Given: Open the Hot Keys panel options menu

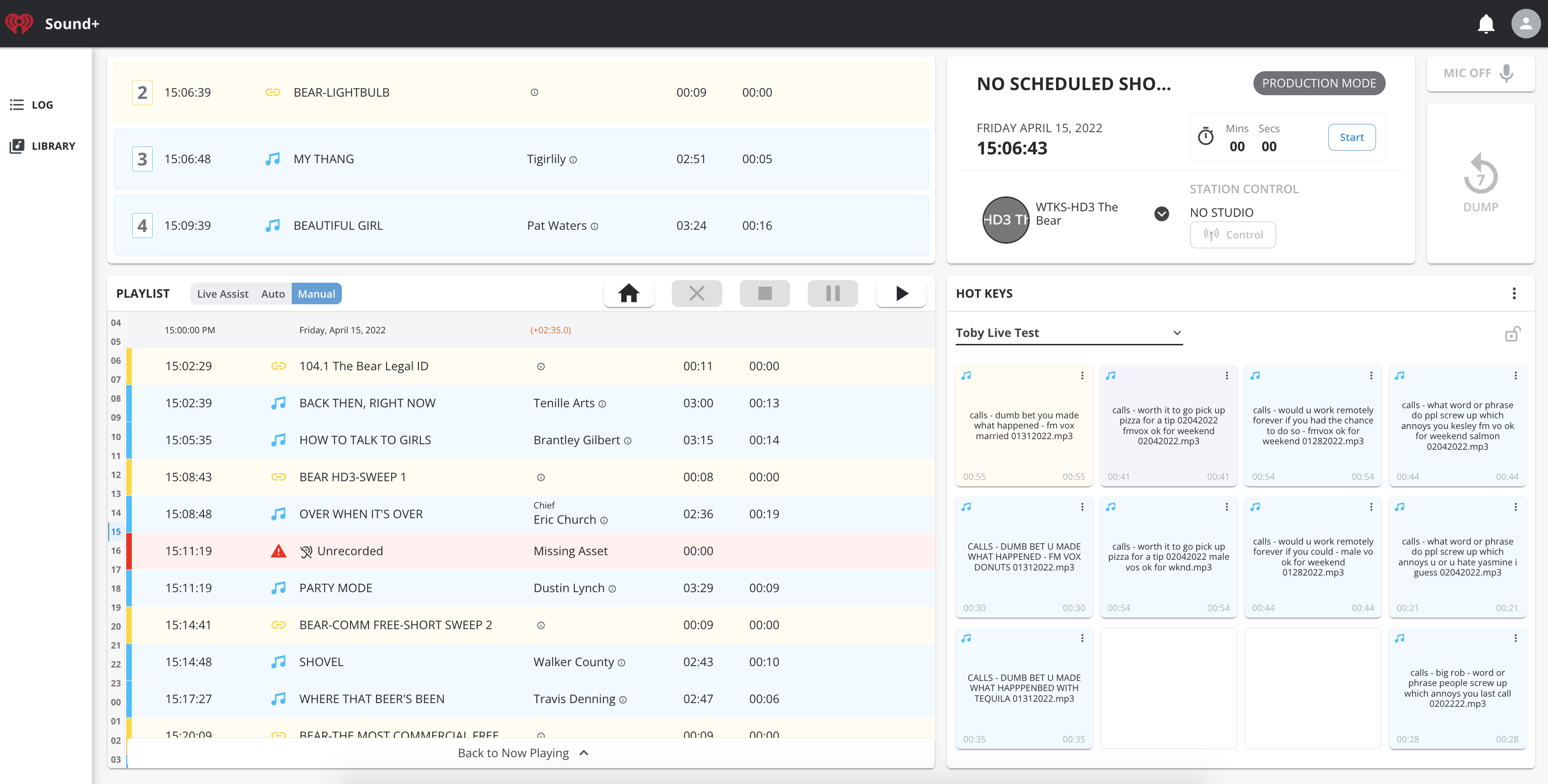Looking at the screenshot, I should (x=1514, y=293).
